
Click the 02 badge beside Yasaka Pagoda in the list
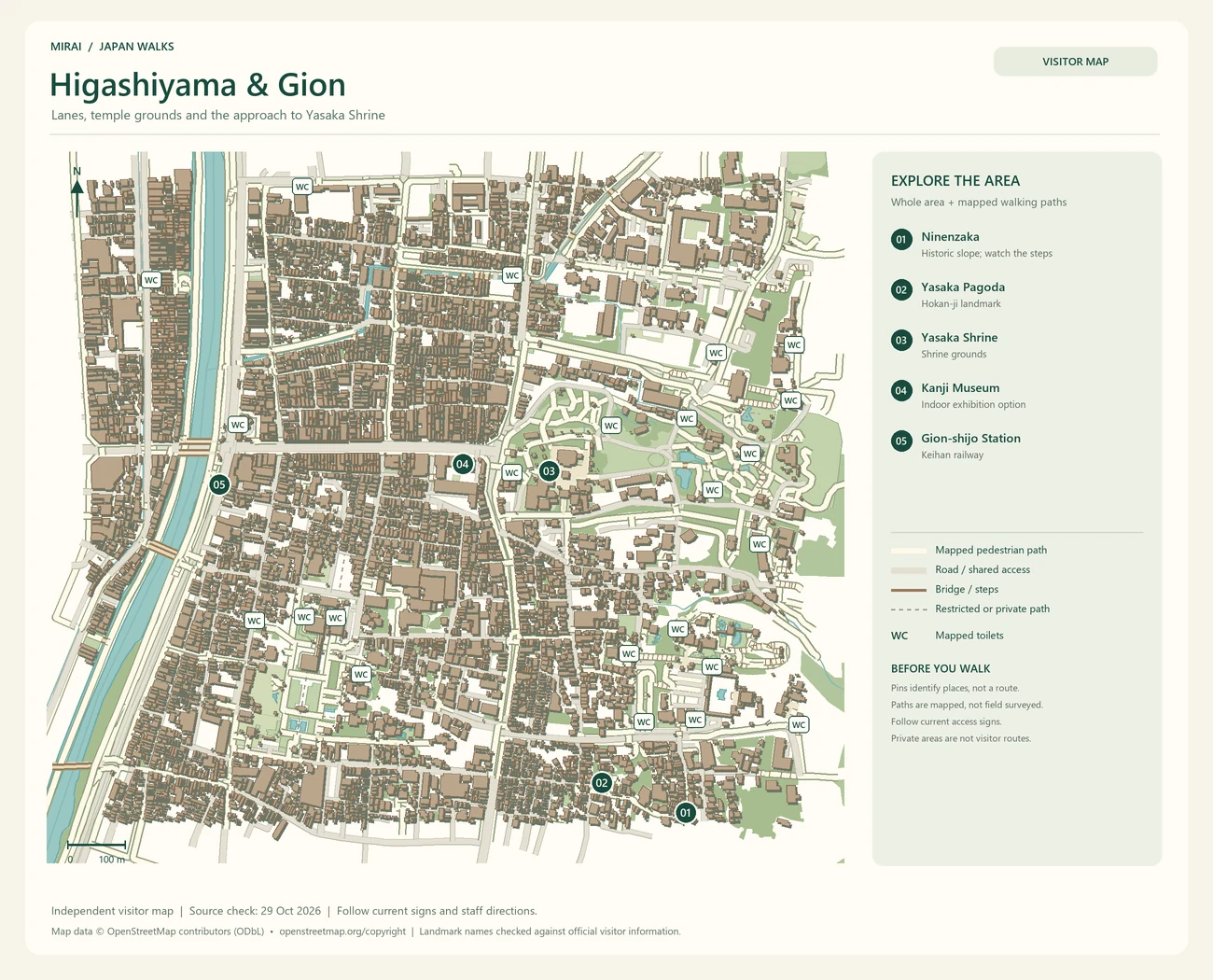pos(901,290)
